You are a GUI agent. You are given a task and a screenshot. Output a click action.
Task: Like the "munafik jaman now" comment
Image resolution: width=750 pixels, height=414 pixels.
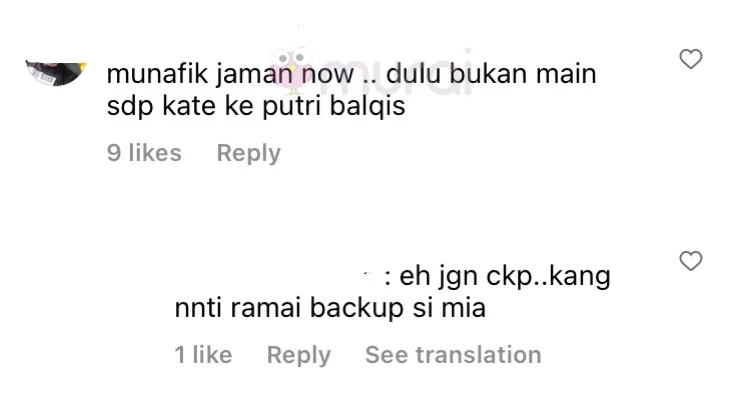691,59
